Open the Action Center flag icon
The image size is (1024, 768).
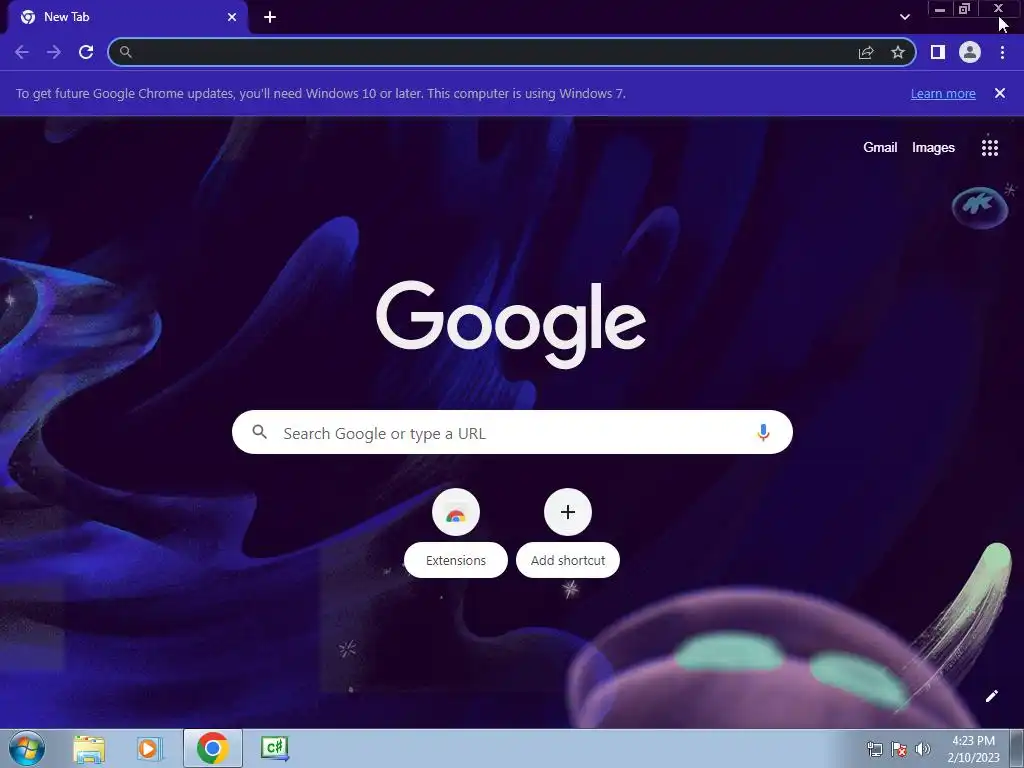899,749
